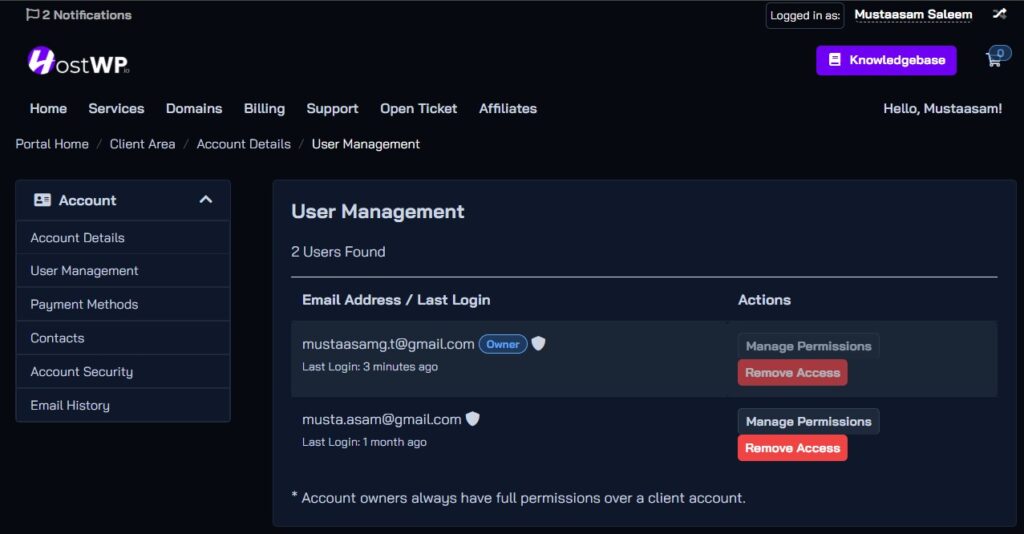Click the HostWP logo
This screenshot has height=534, width=1024.
(78, 61)
